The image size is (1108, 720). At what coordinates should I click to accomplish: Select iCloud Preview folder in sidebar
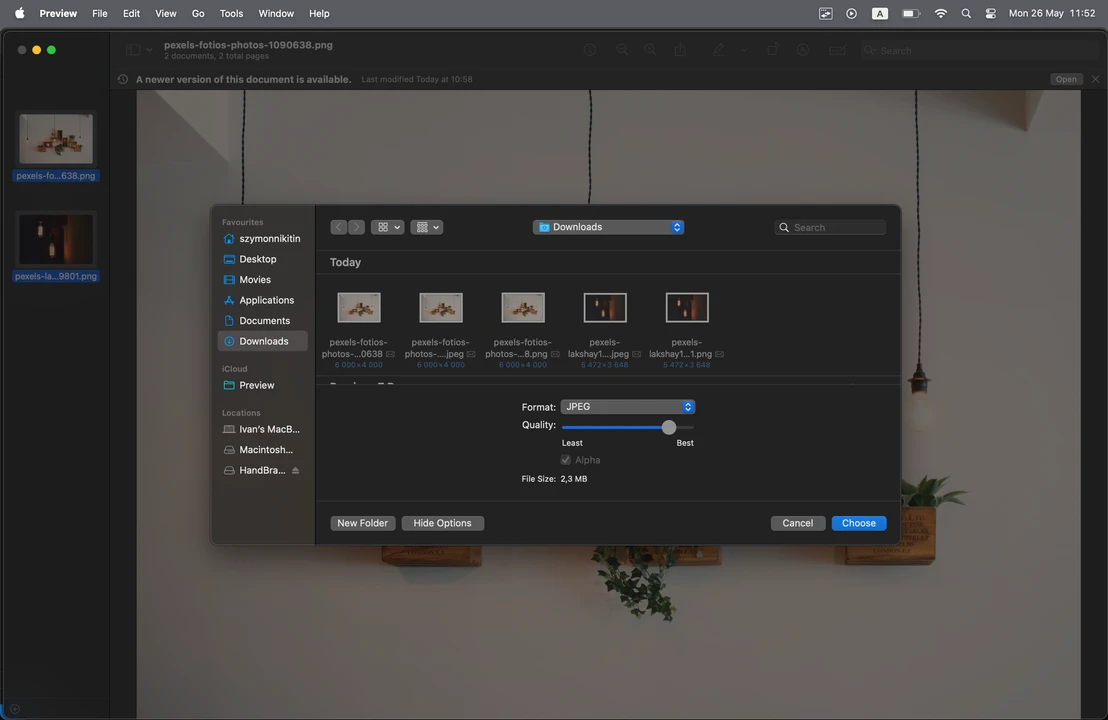point(262,385)
